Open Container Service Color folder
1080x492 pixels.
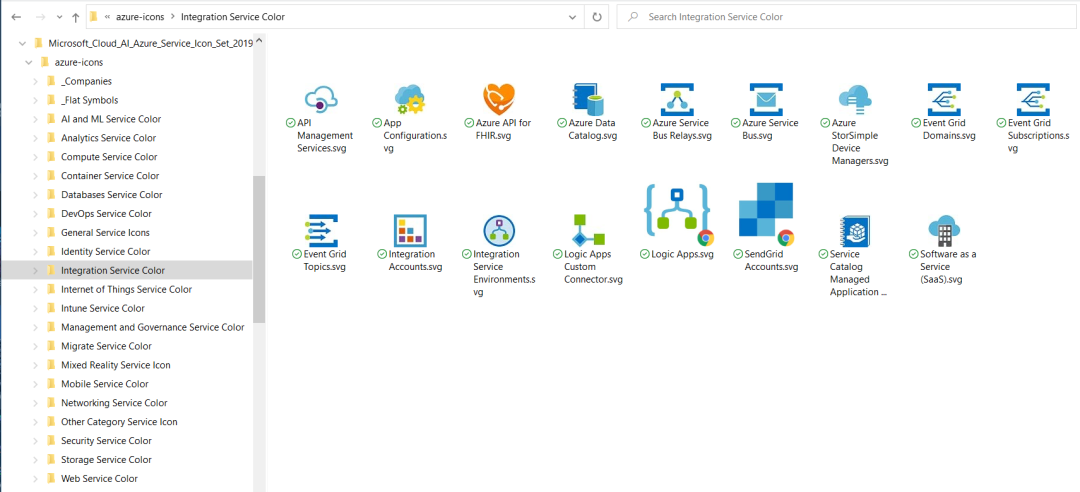click(110, 176)
